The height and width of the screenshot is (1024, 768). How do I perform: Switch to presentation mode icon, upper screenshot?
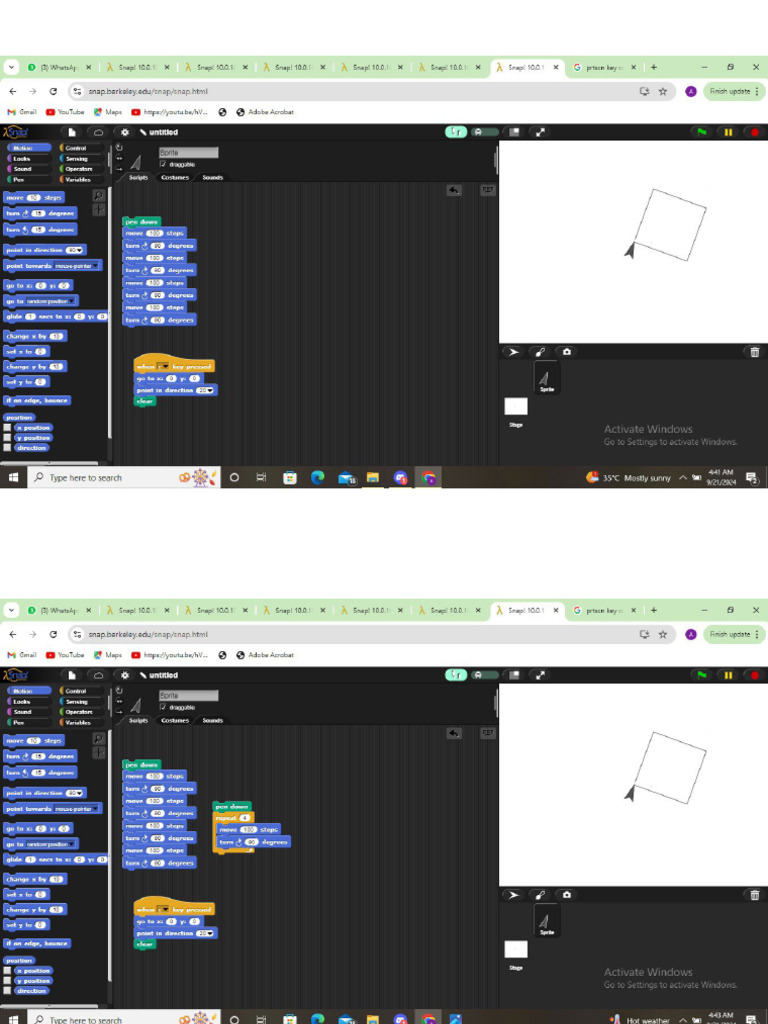point(540,132)
